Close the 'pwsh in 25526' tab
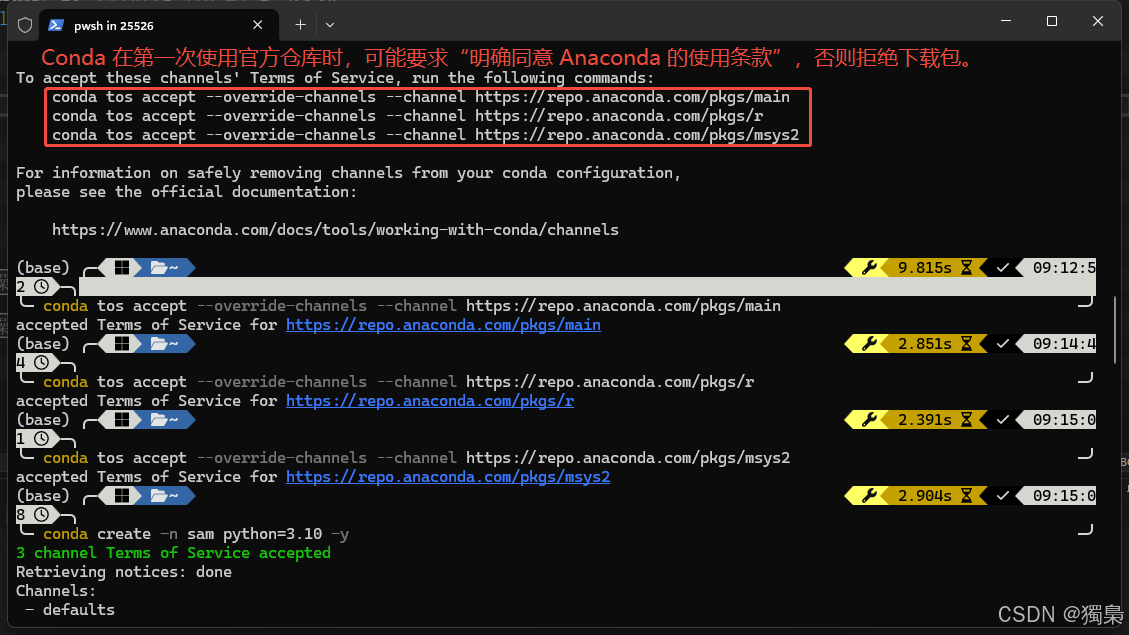1129x635 pixels. (257, 25)
